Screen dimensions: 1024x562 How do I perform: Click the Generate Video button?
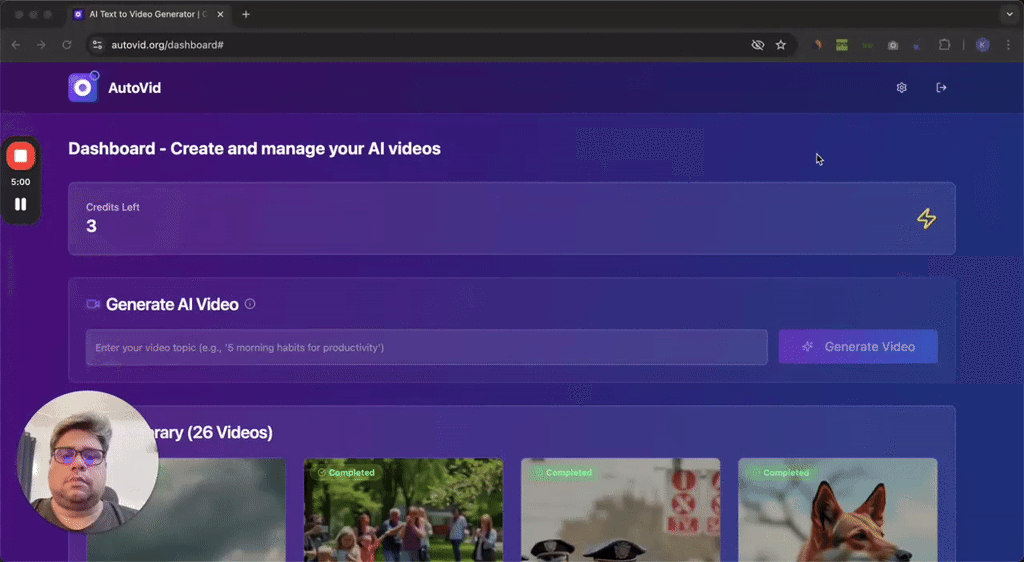pos(858,347)
